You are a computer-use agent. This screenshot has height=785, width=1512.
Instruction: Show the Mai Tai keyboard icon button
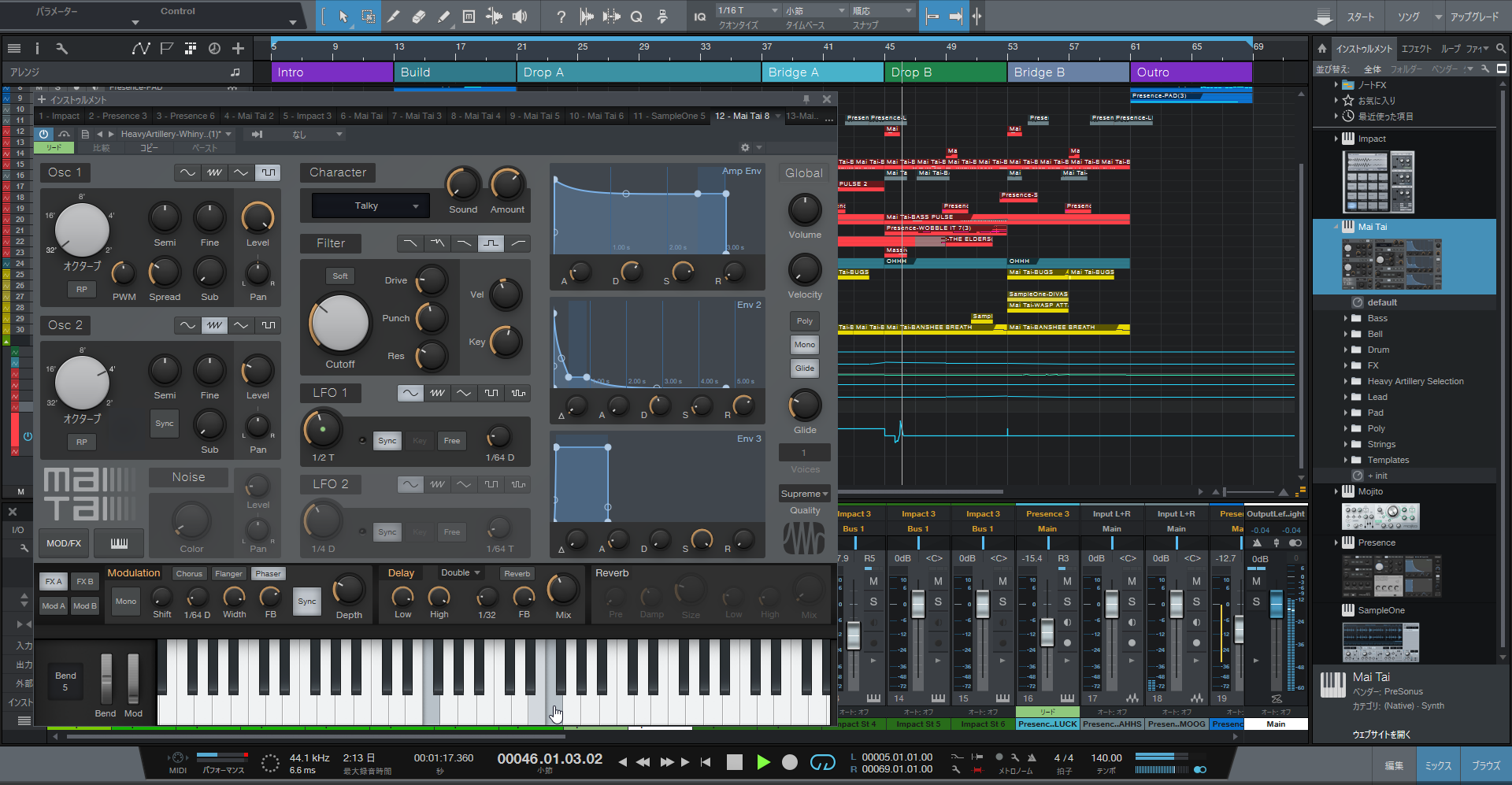coord(118,542)
